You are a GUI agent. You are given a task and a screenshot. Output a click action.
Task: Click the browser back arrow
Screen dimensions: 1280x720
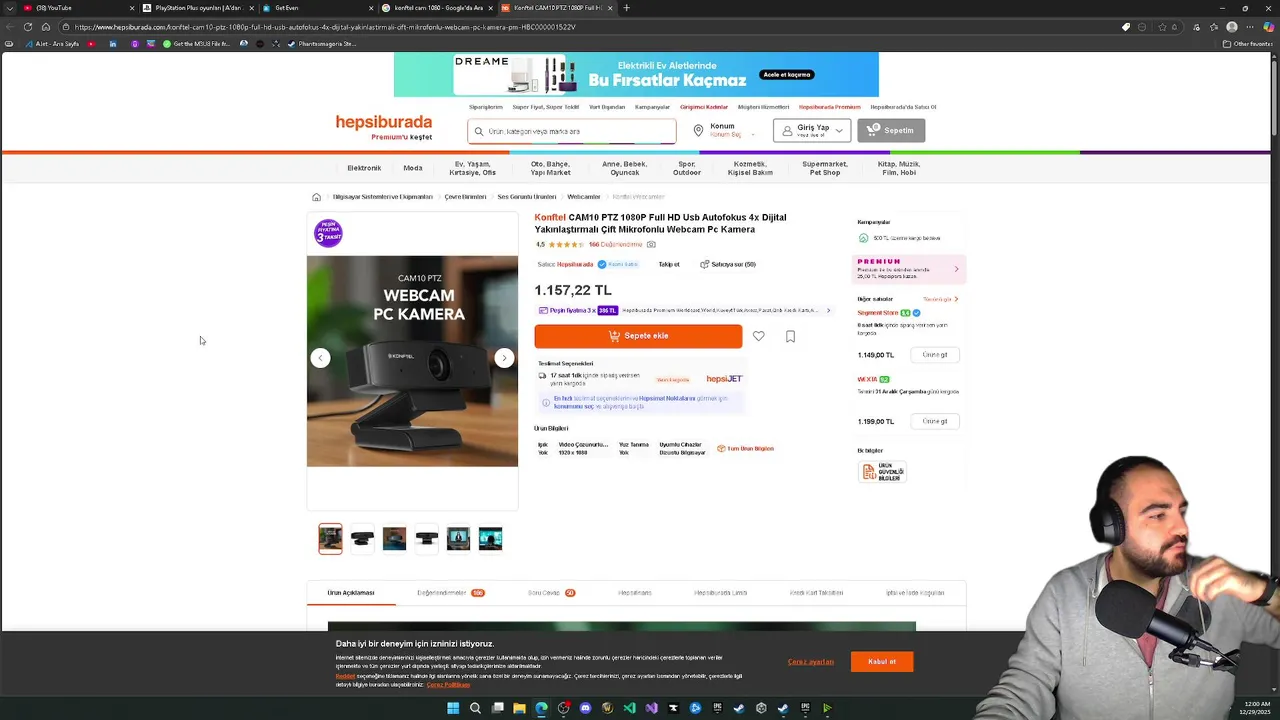click(x=10, y=27)
